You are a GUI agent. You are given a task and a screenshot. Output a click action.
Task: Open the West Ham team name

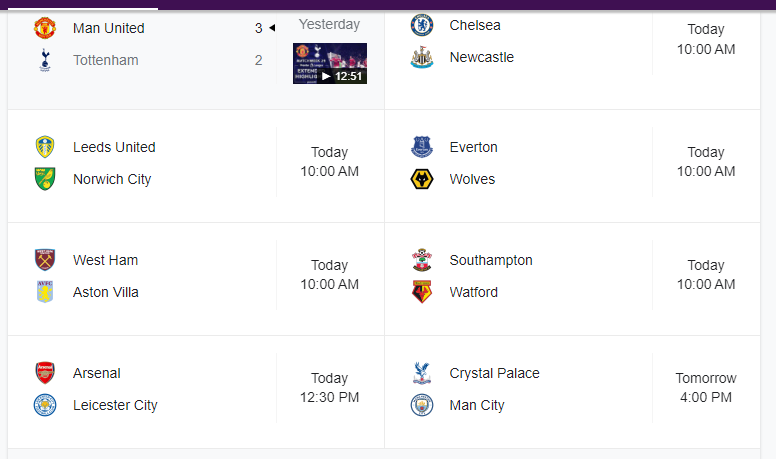coord(105,260)
